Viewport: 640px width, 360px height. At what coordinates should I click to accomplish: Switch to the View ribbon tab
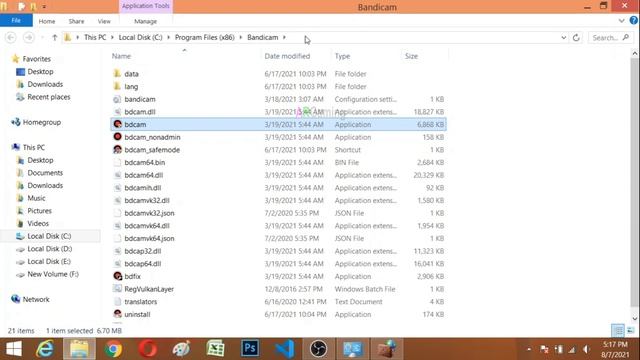pos(104,21)
